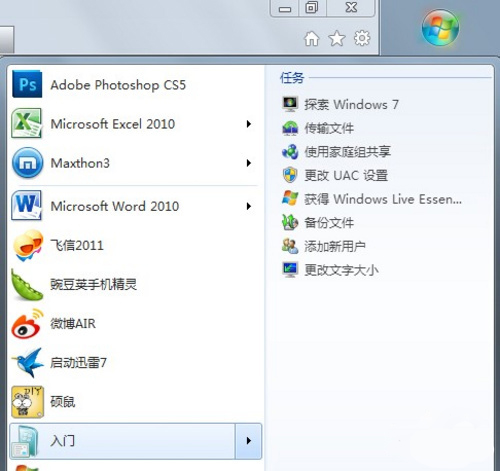Open the 使用家庭组共享 task link
This screenshot has width=500, height=471.
[x=347, y=152]
